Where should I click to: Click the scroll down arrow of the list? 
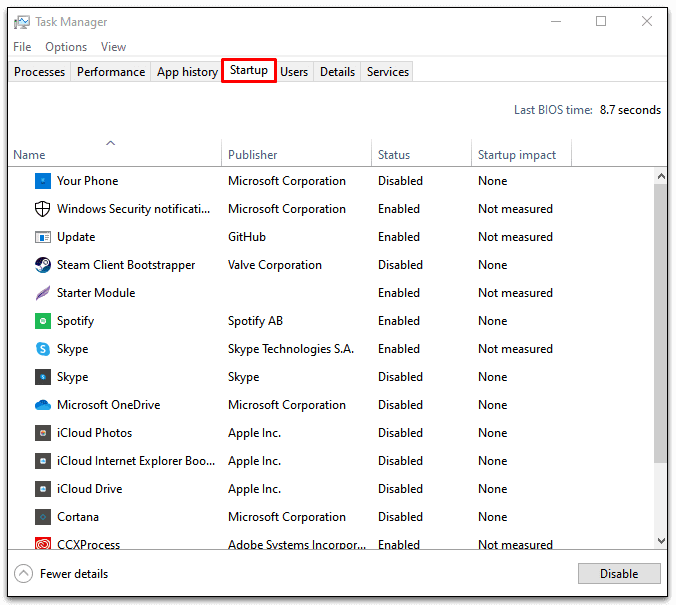click(x=660, y=540)
